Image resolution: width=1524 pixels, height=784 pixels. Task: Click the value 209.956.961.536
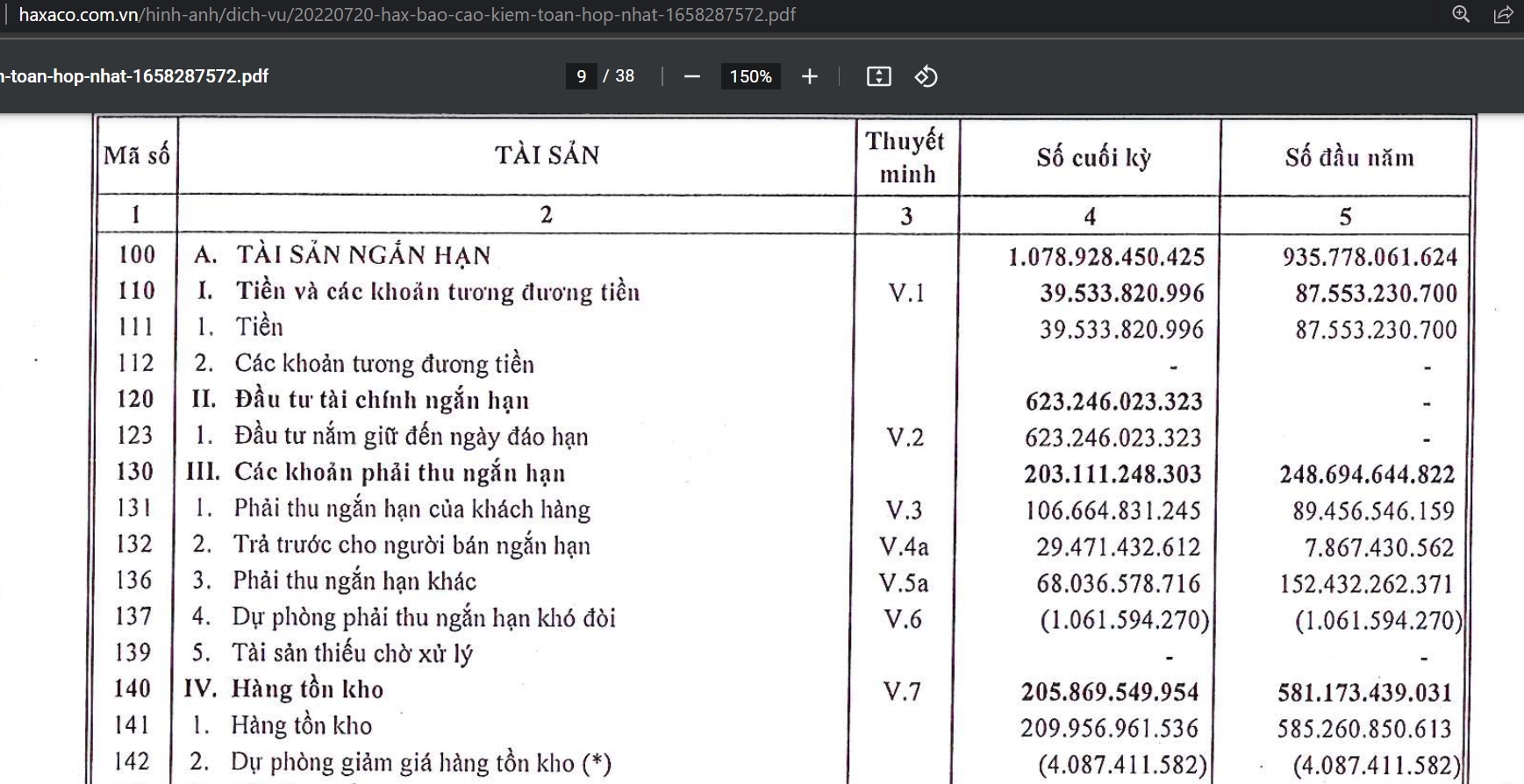point(1109,728)
